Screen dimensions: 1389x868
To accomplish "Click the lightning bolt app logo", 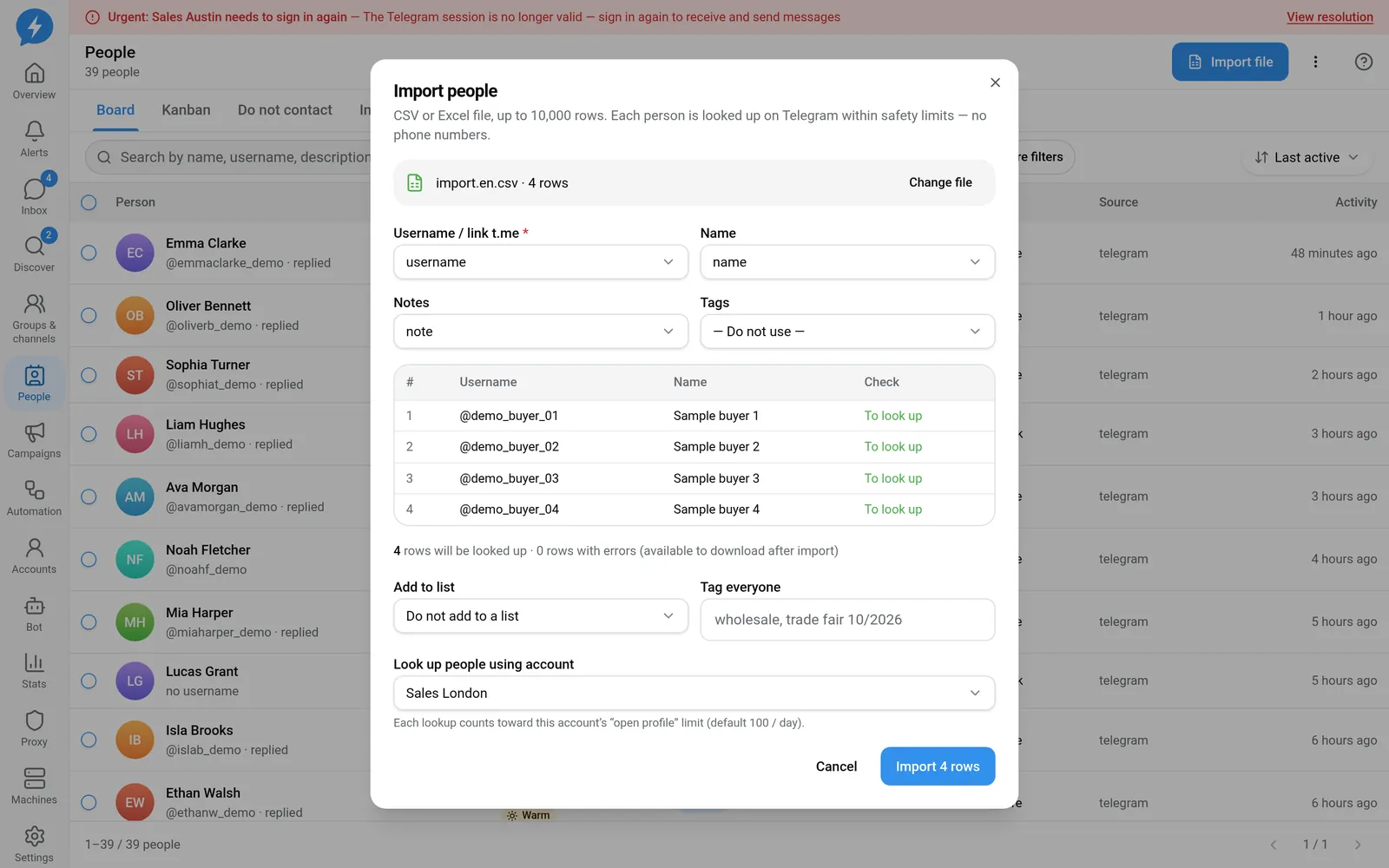I will (34, 27).
